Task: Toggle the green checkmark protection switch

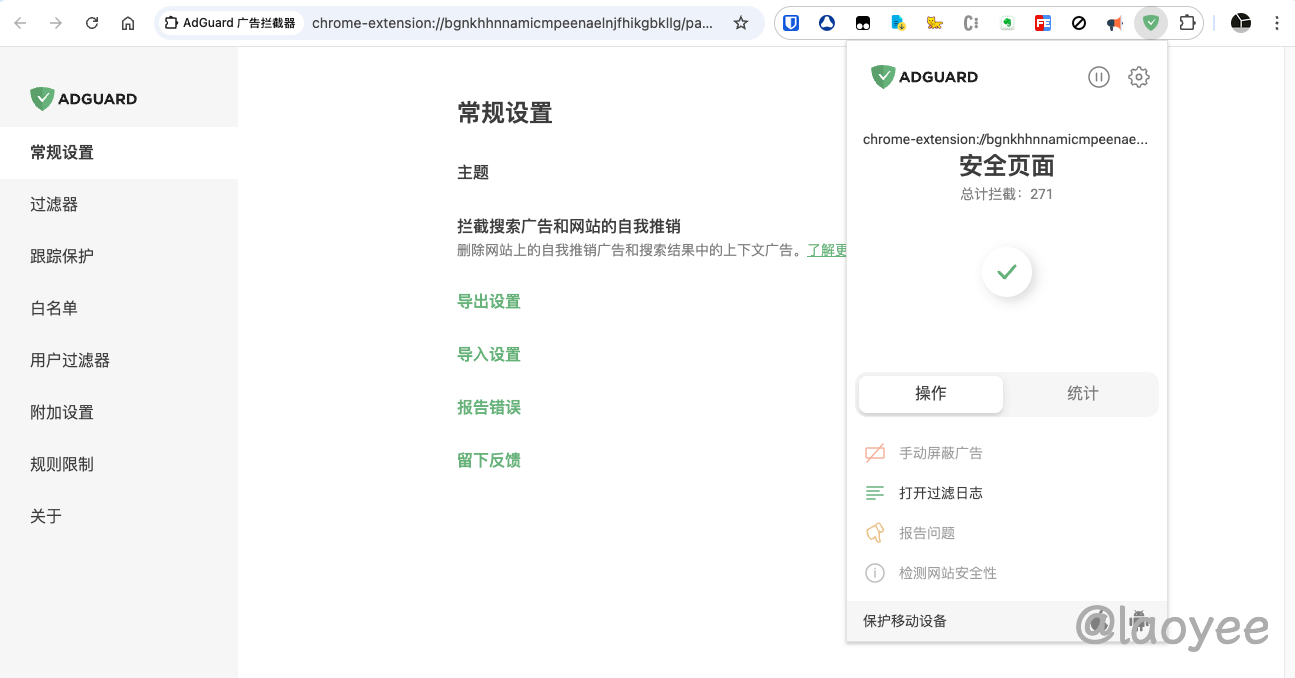Action: (1006, 272)
